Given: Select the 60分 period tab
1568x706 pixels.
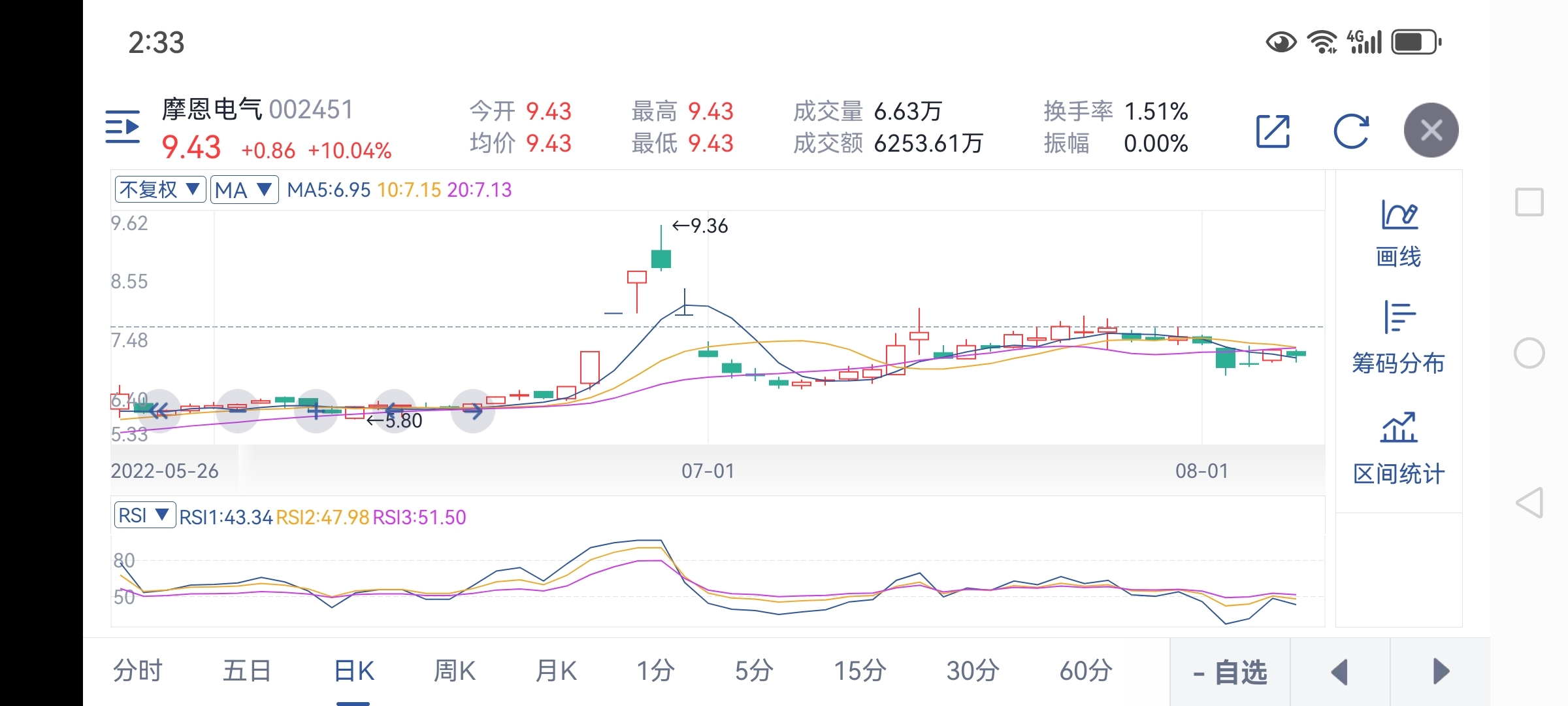Looking at the screenshot, I should point(1085,671).
